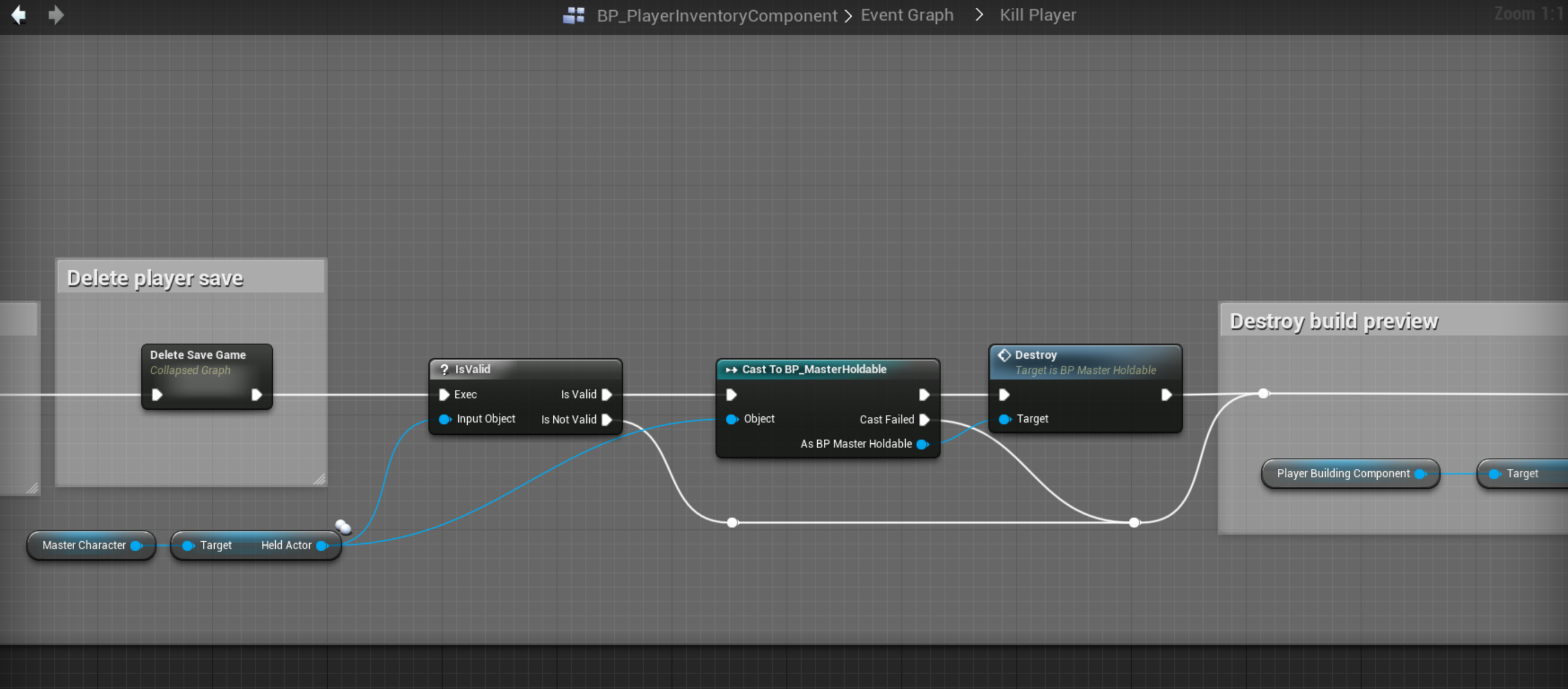
Task: Select the Master Character variable node
Action: [x=84, y=545]
